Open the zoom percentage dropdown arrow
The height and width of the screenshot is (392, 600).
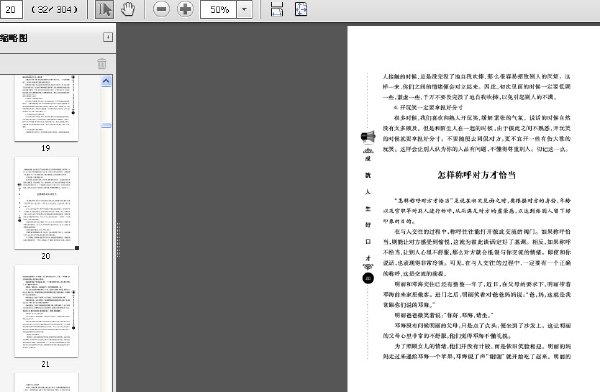tap(244, 10)
